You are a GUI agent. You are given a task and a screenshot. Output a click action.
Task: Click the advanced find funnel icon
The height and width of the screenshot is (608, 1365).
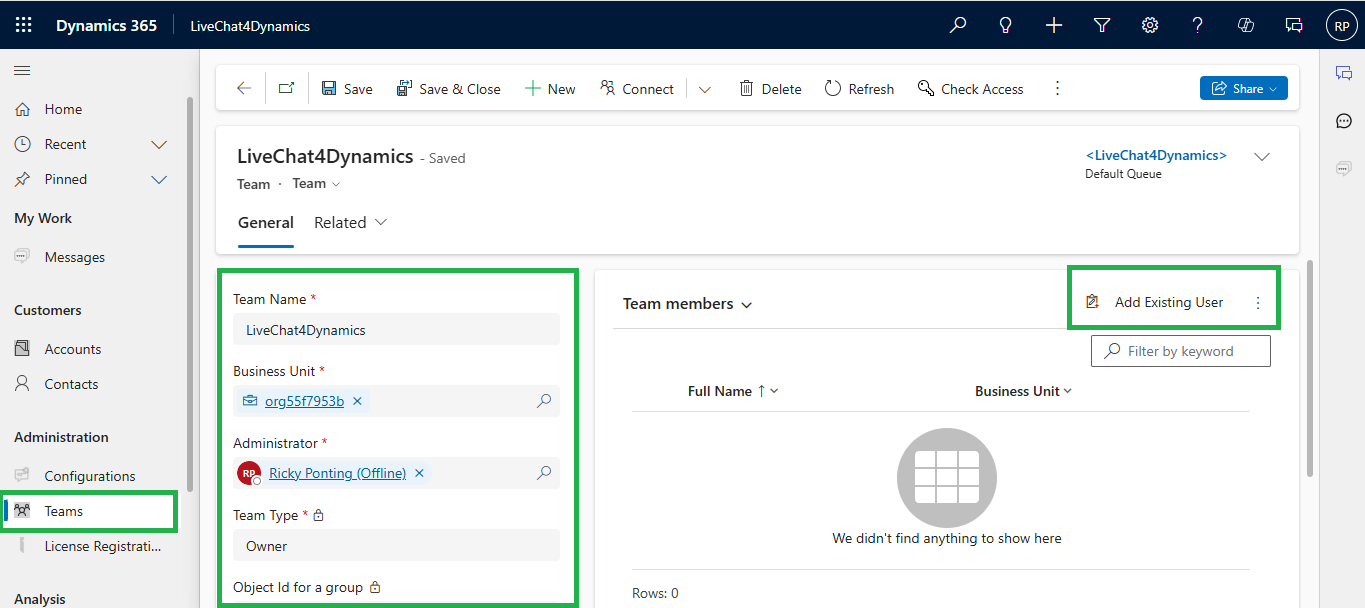1102,25
